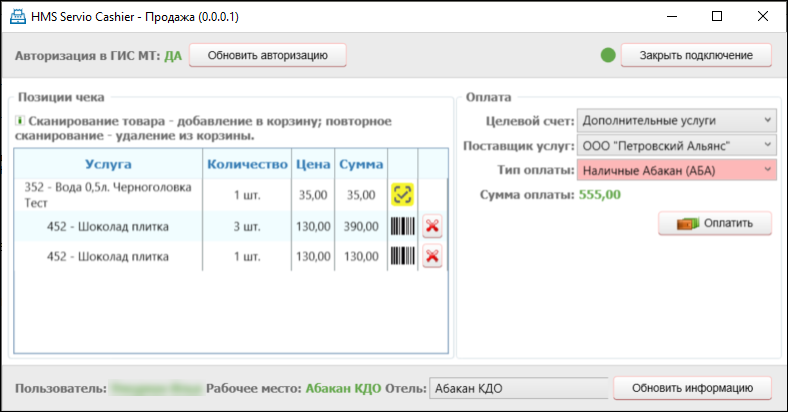Screen dimensions: 788x412
Task: Remove the 1 шт. Шоколад плитка position
Action: [x=432, y=257]
